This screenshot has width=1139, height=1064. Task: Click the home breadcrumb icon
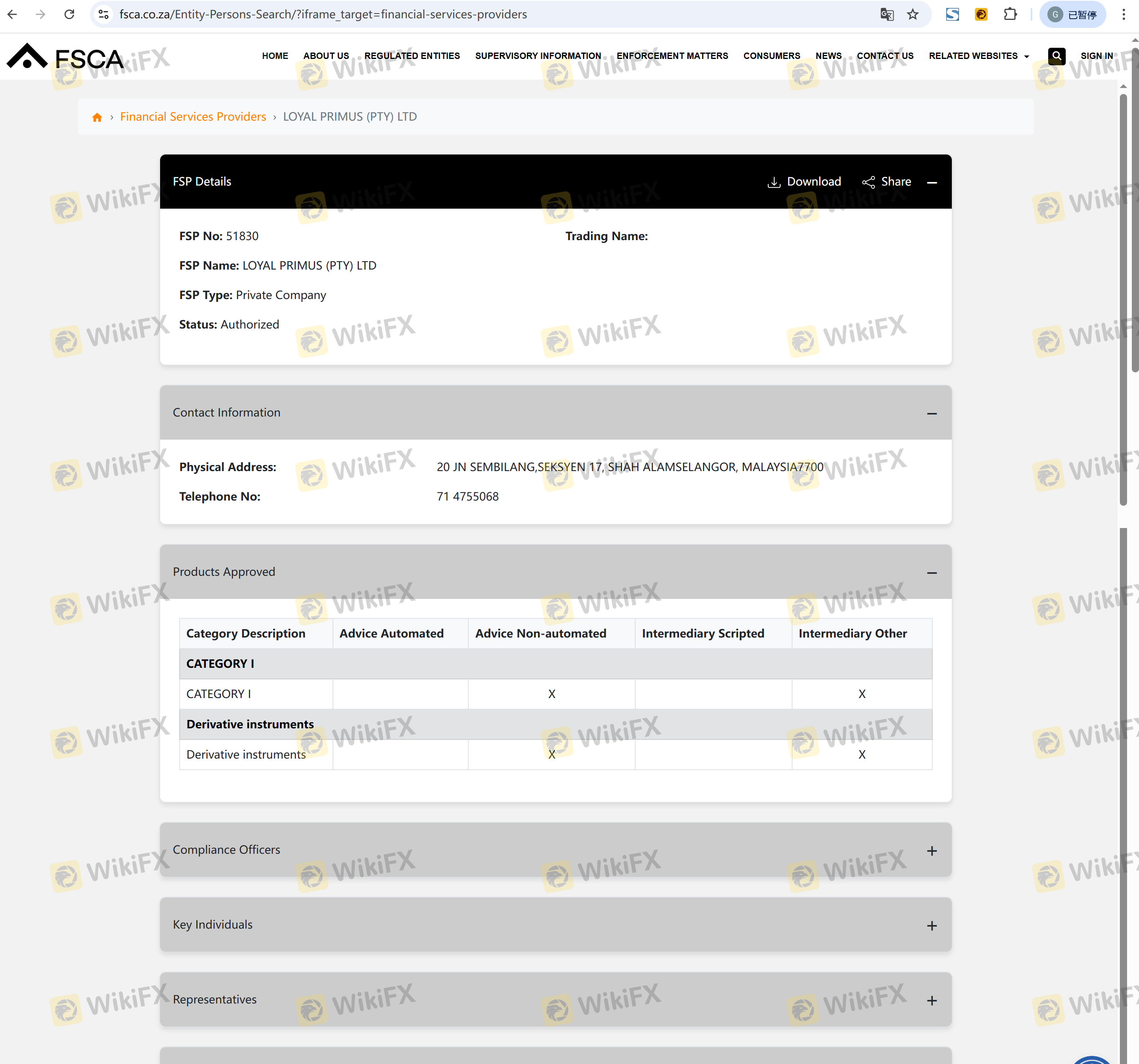(x=97, y=117)
